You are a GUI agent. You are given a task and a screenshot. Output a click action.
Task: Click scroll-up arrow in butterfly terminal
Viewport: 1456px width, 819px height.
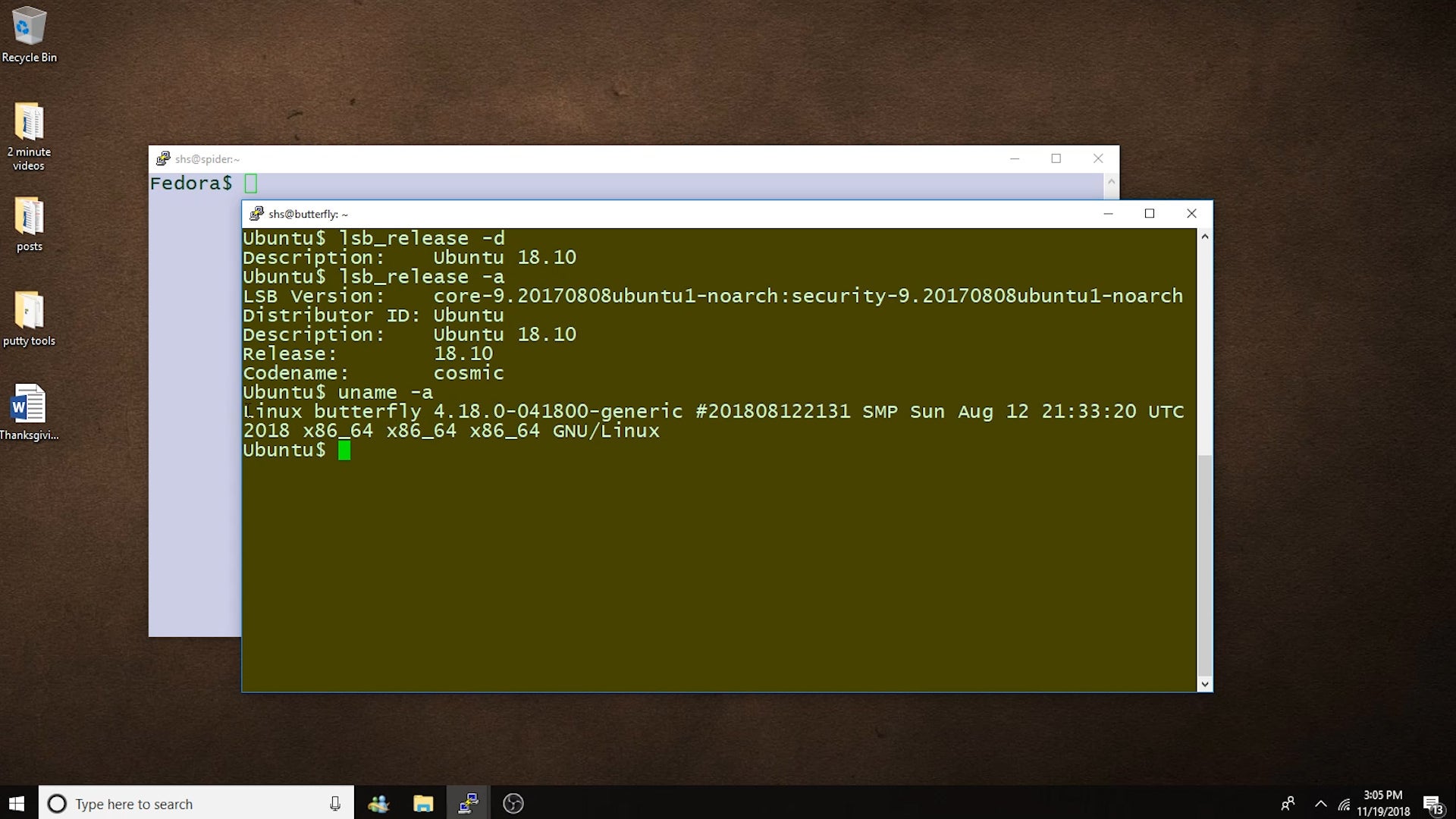1204,237
